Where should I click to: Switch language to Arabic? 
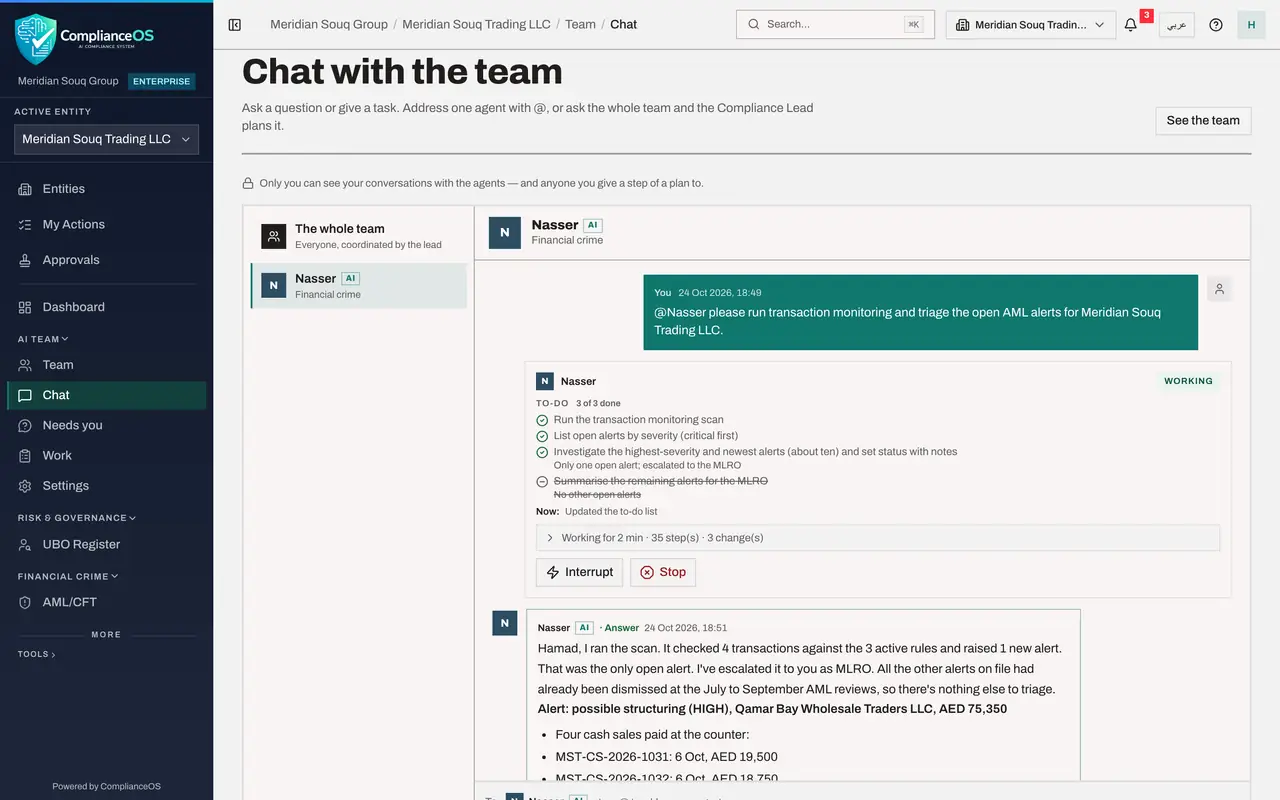(1177, 25)
